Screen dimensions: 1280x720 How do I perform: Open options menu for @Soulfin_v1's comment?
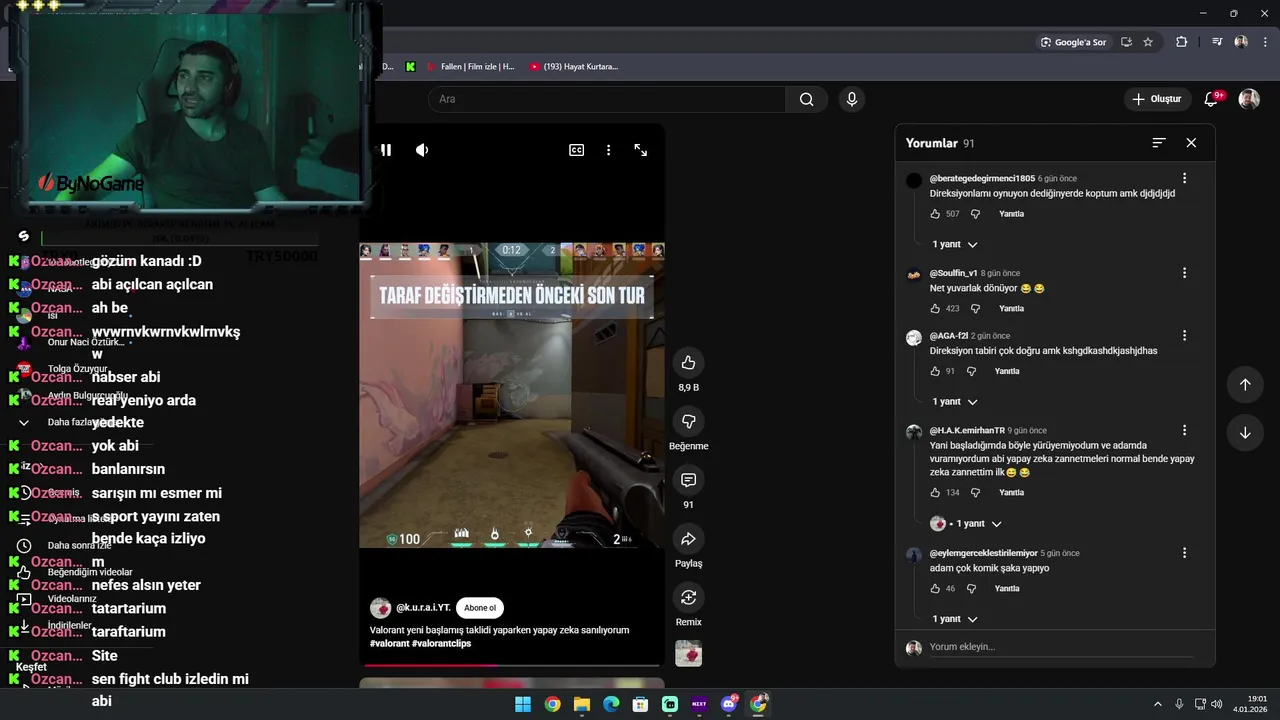[x=1185, y=273]
